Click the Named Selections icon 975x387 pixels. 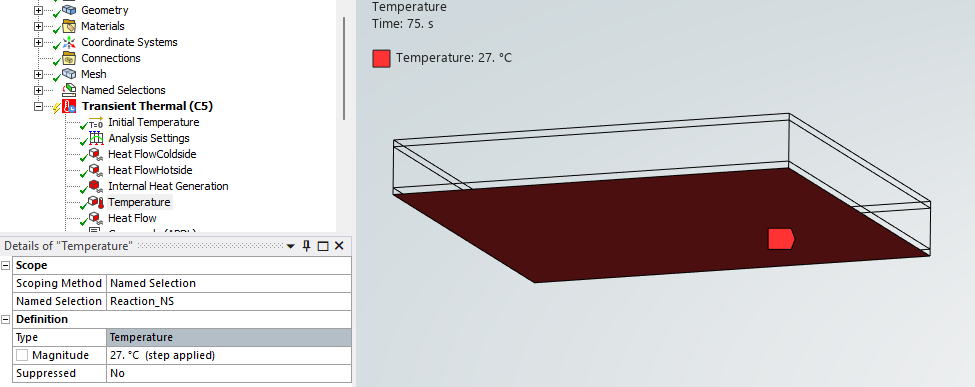69,90
